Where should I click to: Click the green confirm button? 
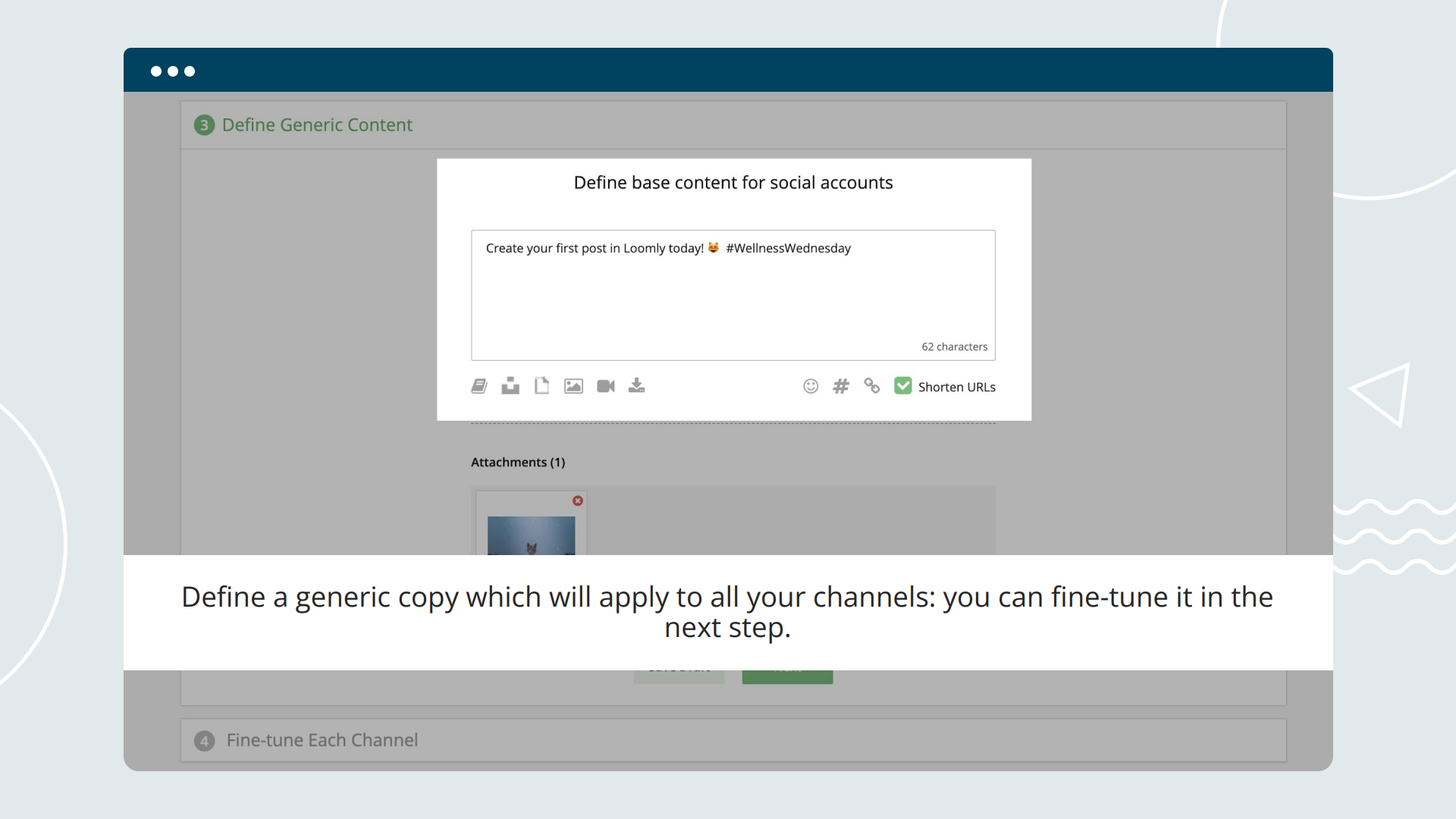787,668
